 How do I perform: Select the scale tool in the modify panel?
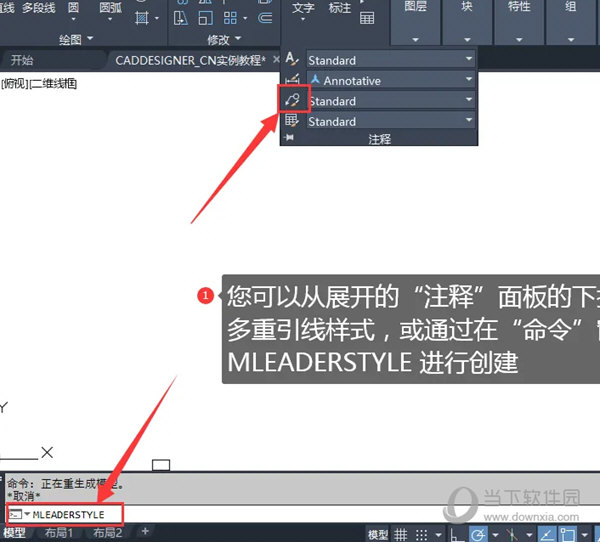click(x=205, y=18)
